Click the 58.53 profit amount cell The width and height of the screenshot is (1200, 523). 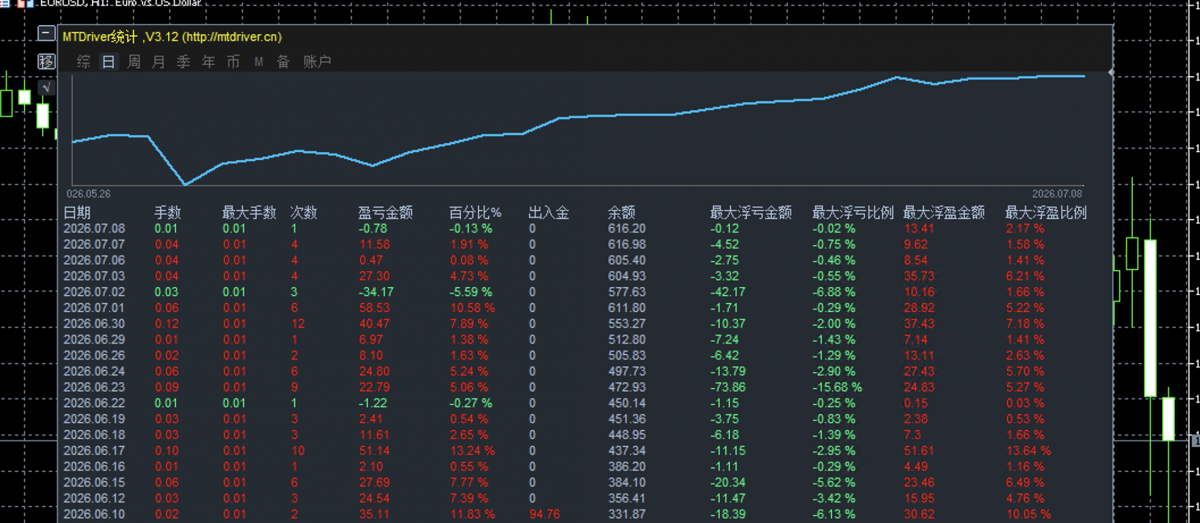373,308
